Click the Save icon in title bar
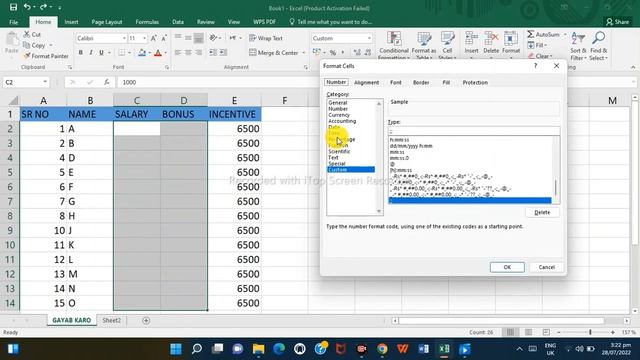640x360 pixels. point(13,7)
